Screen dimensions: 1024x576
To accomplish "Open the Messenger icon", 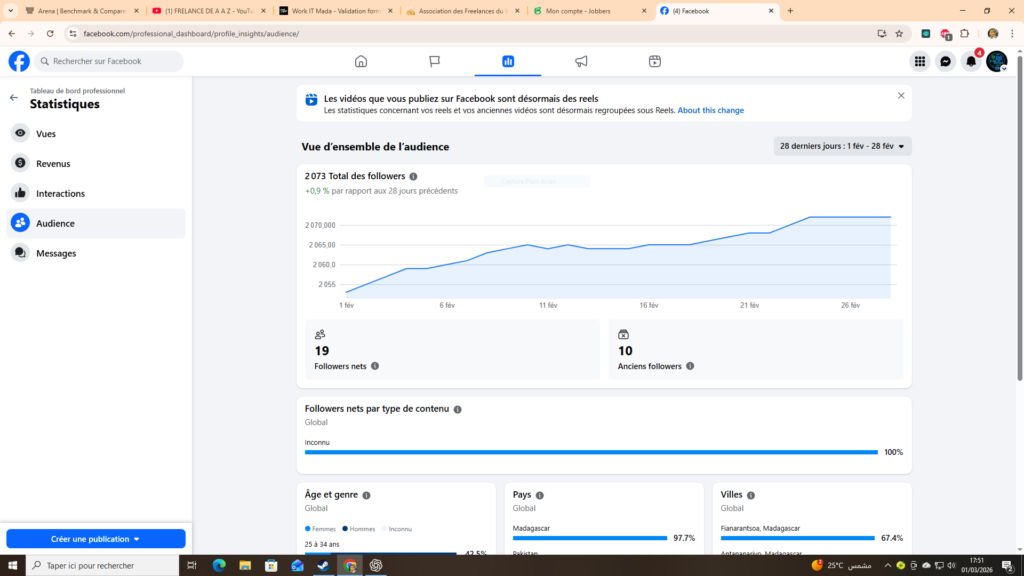I will 945,61.
